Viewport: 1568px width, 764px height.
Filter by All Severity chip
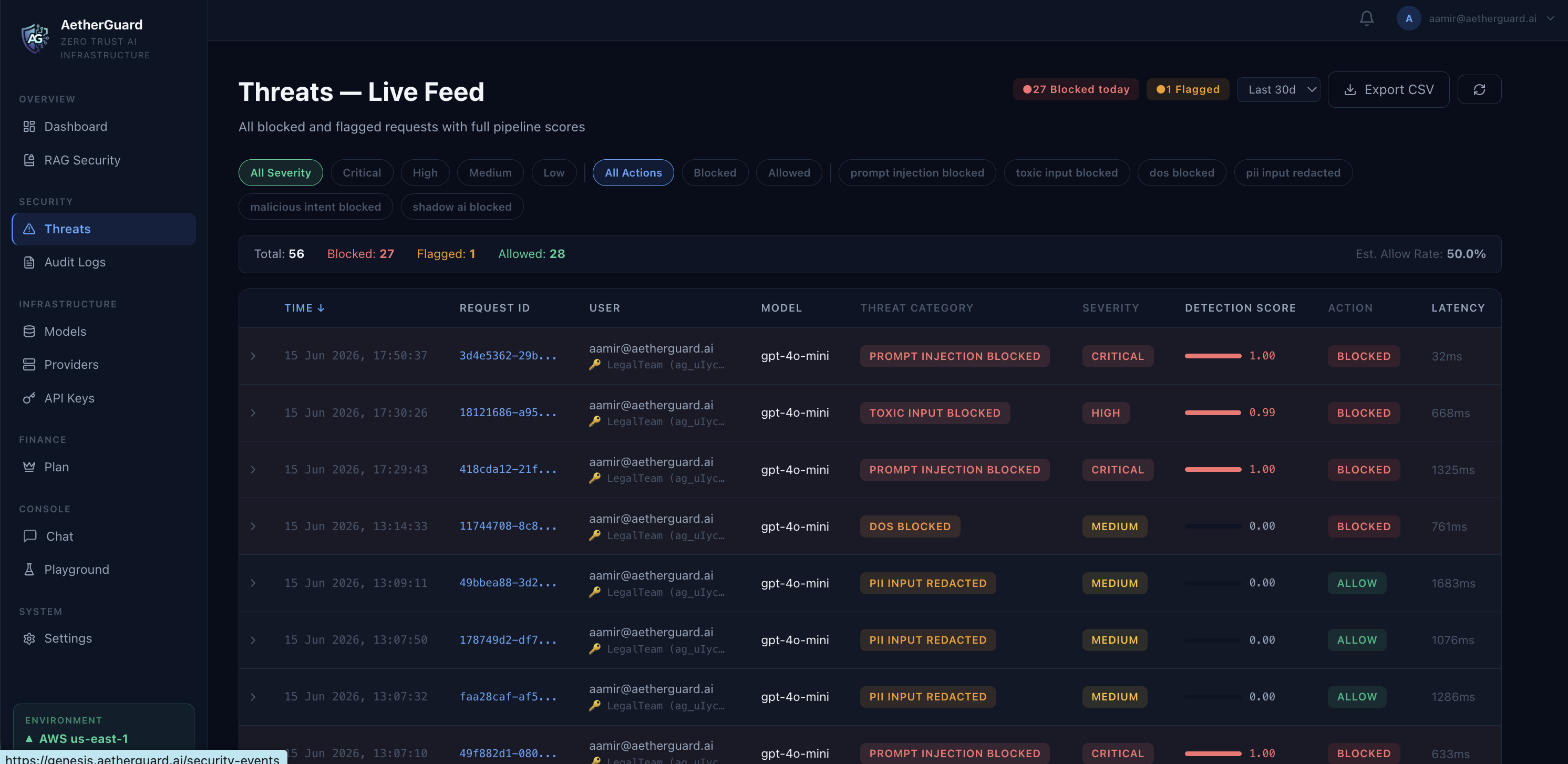point(281,173)
